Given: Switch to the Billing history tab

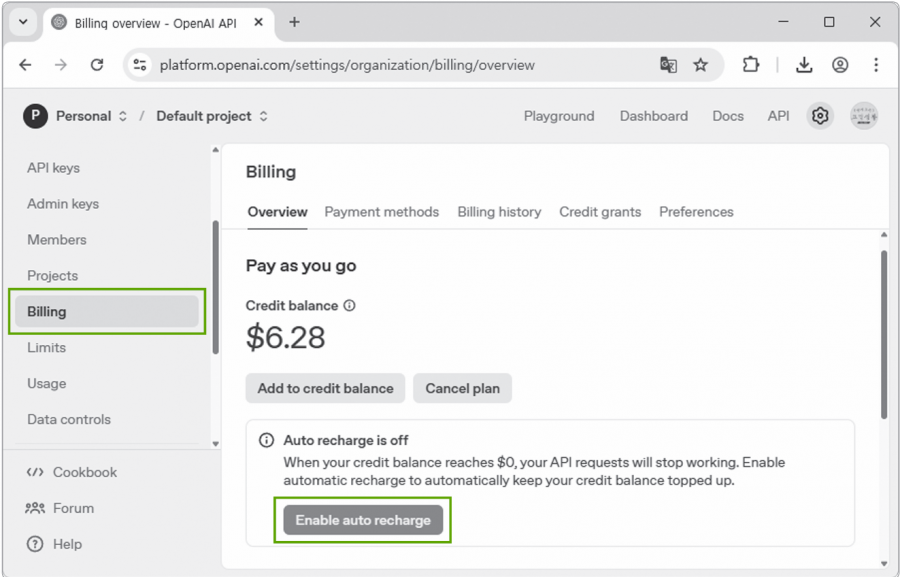Looking at the screenshot, I should (499, 212).
